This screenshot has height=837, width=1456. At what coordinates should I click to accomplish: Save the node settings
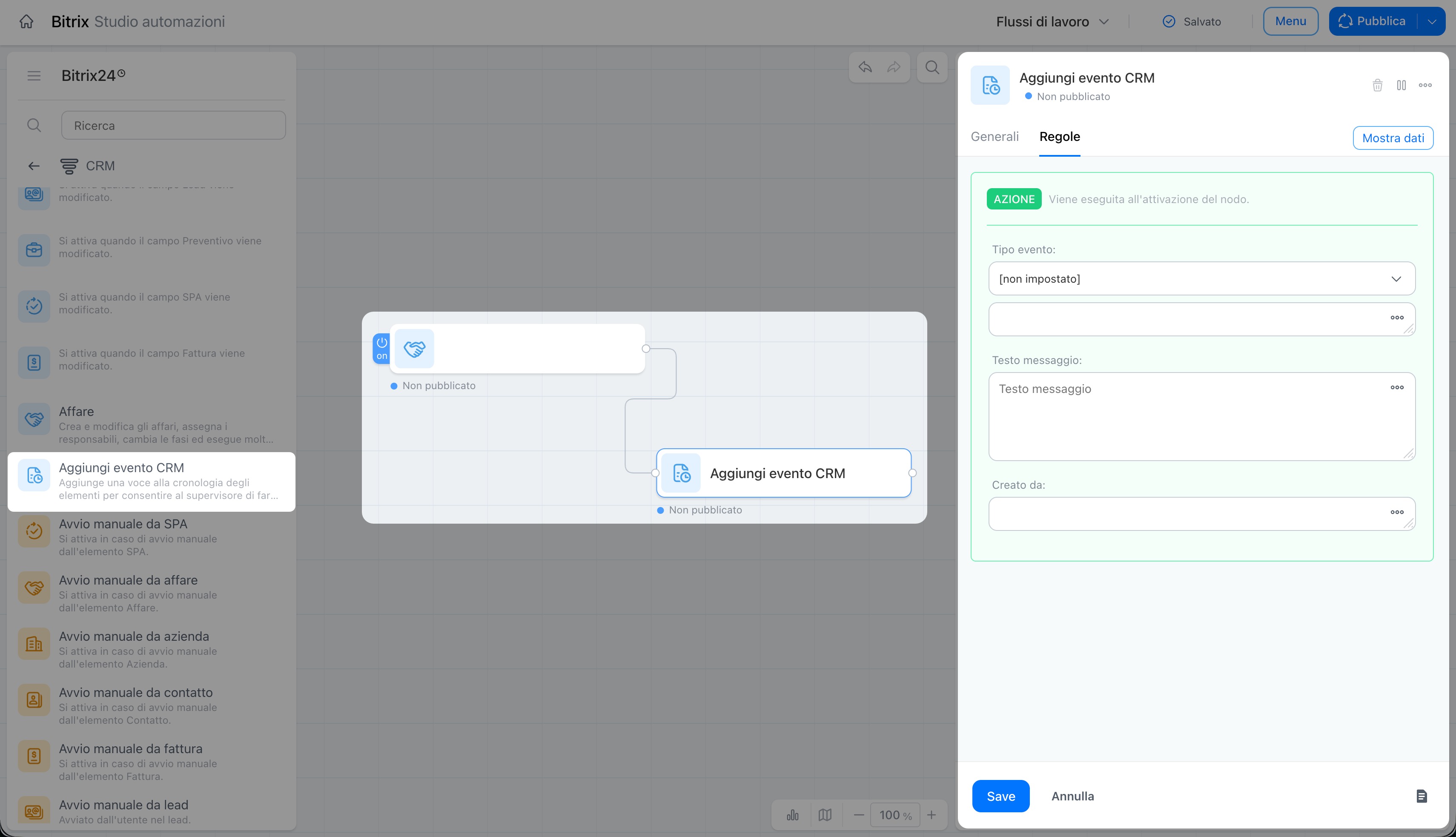coord(1001,796)
